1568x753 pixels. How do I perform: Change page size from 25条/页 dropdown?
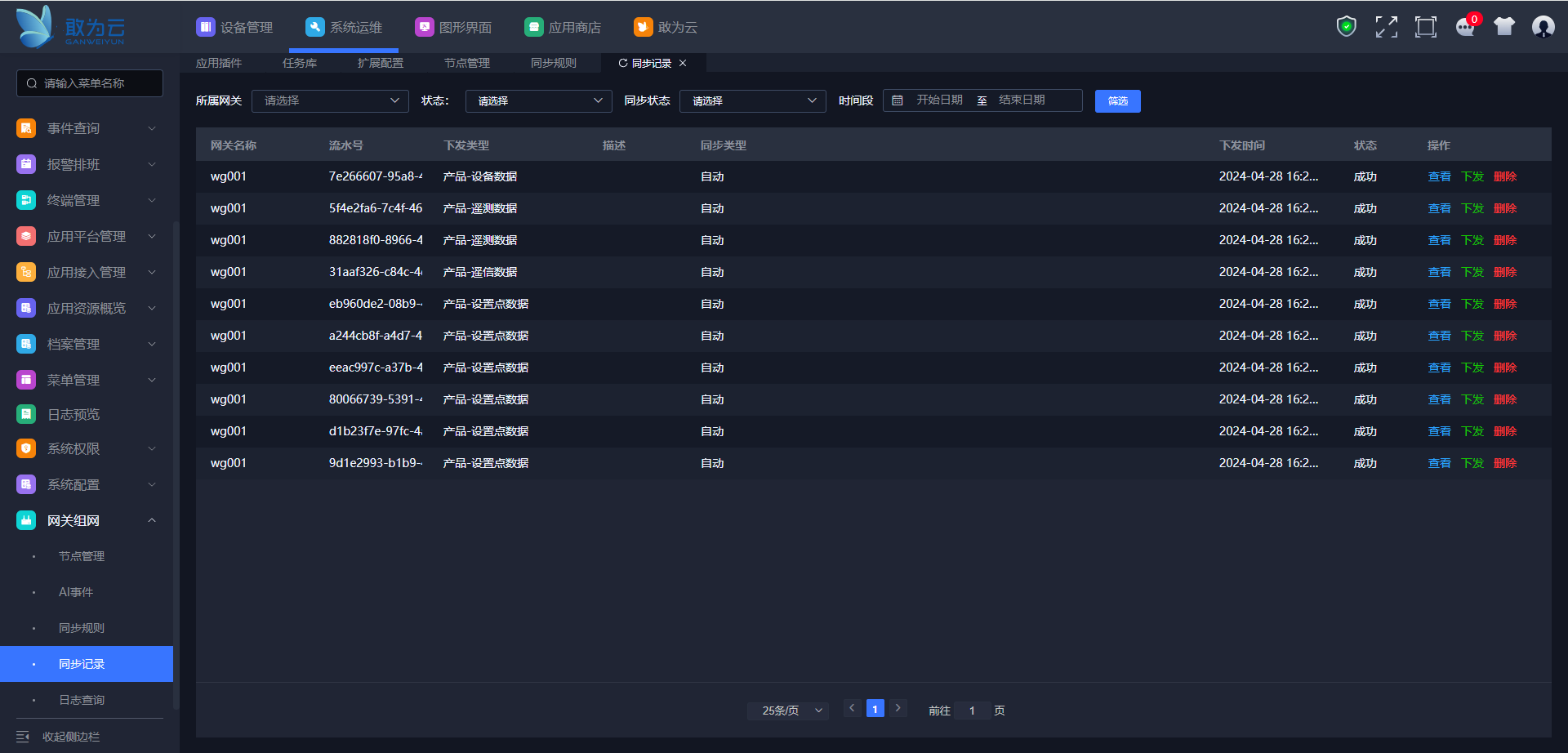tap(788, 711)
